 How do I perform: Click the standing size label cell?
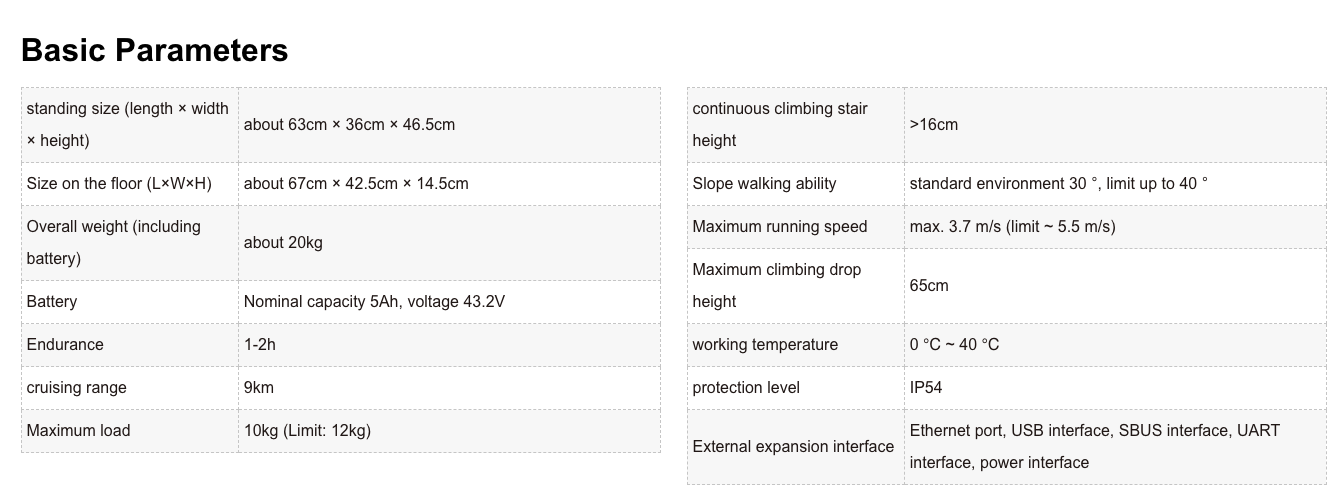(x=127, y=124)
